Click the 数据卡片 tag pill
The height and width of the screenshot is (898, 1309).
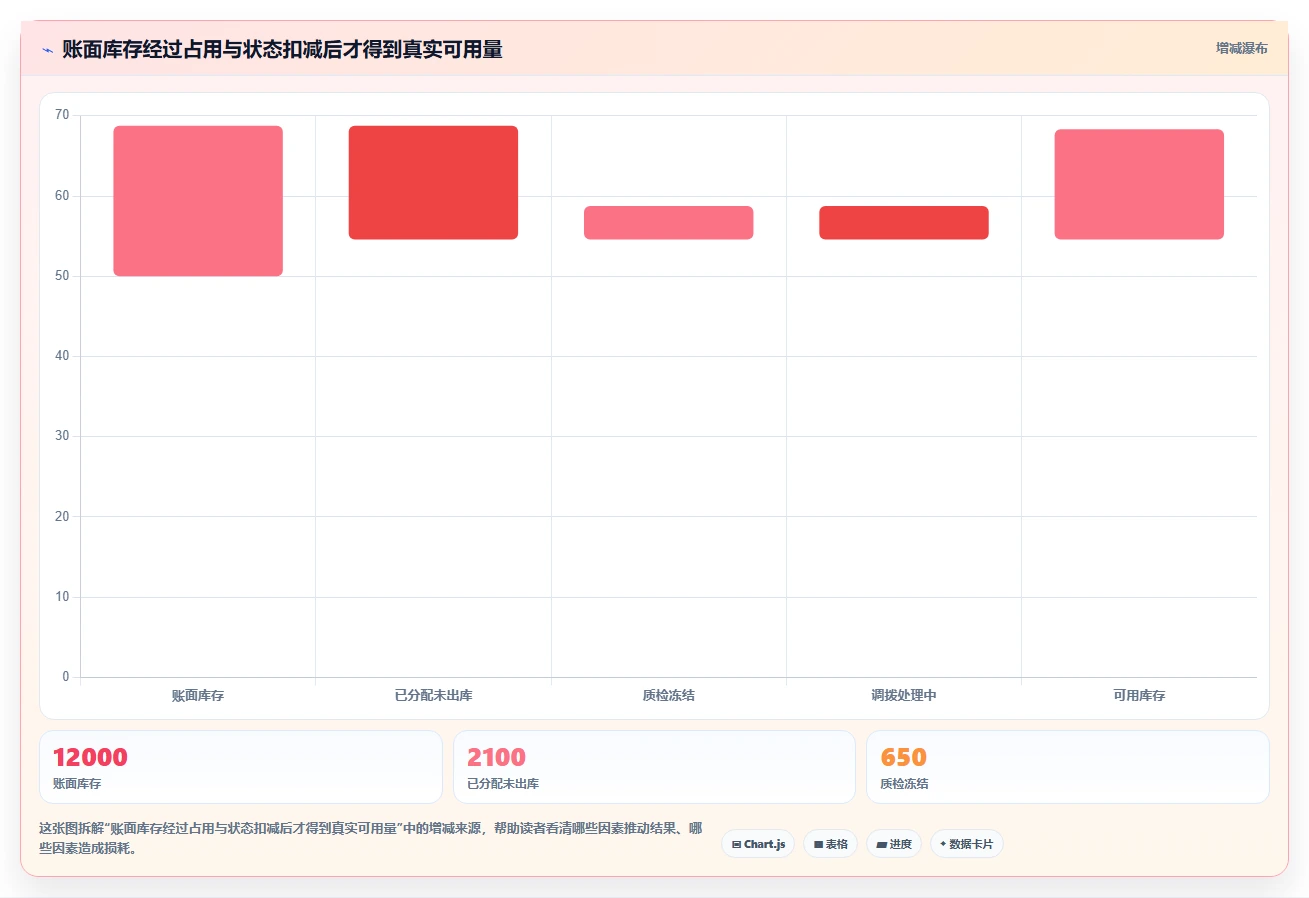[967, 844]
